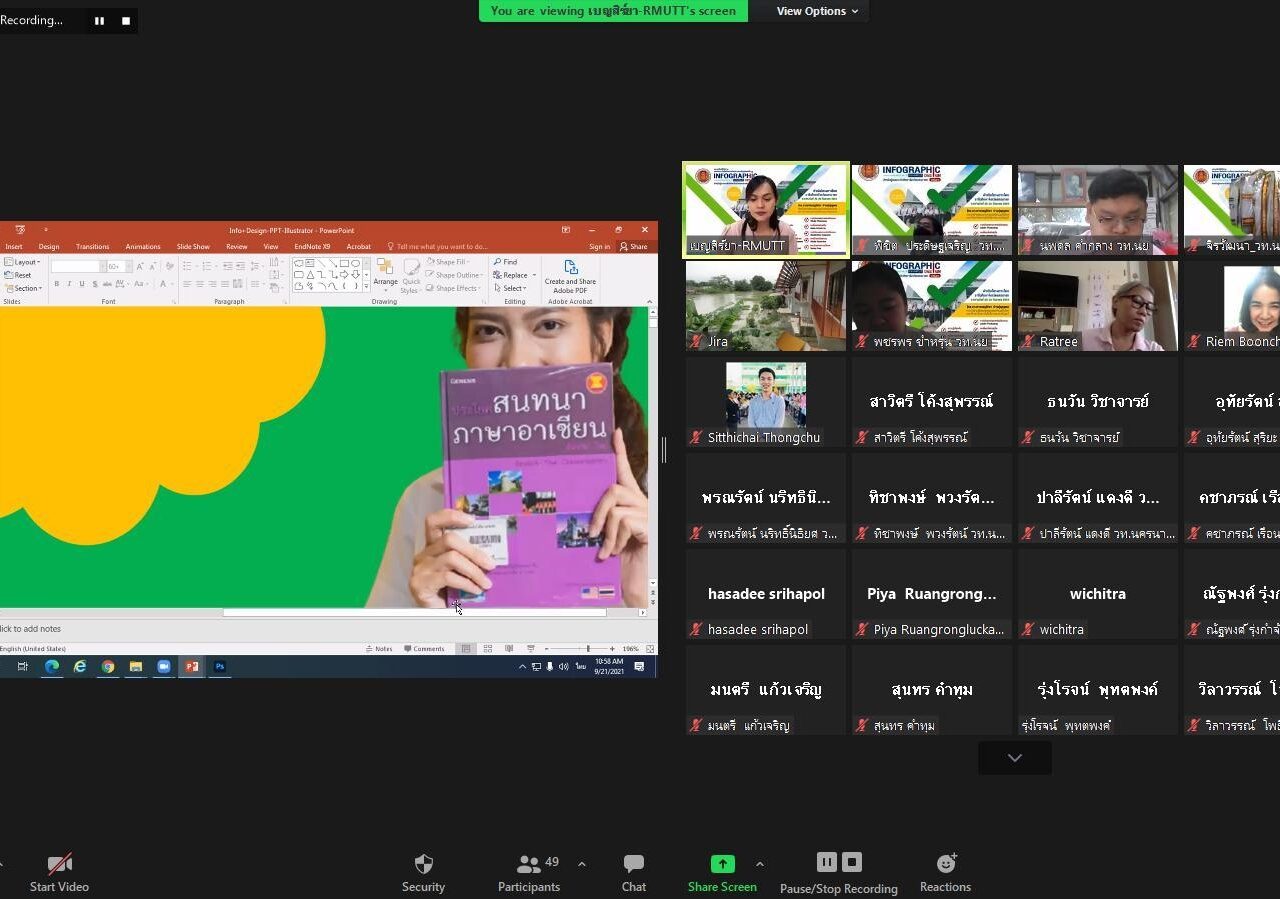Expand Share Screen options caret
Screen dimensions: 1280x899
tap(759, 864)
